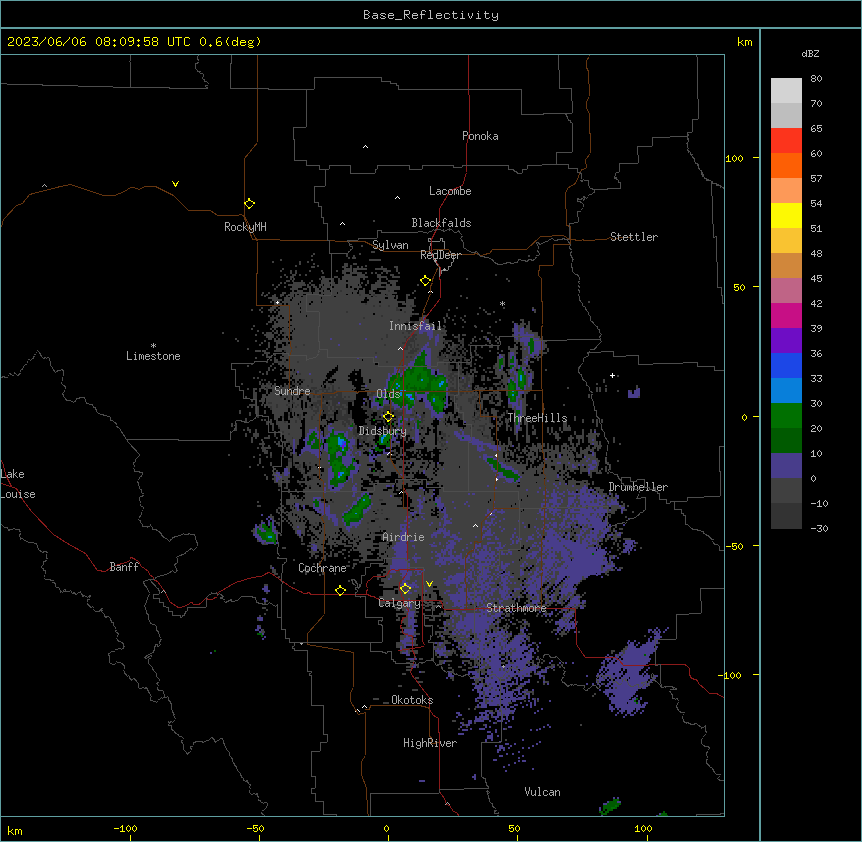Pick the pink 45-42 dBZ legend swatch
862x842 pixels.
click(786, 290)
